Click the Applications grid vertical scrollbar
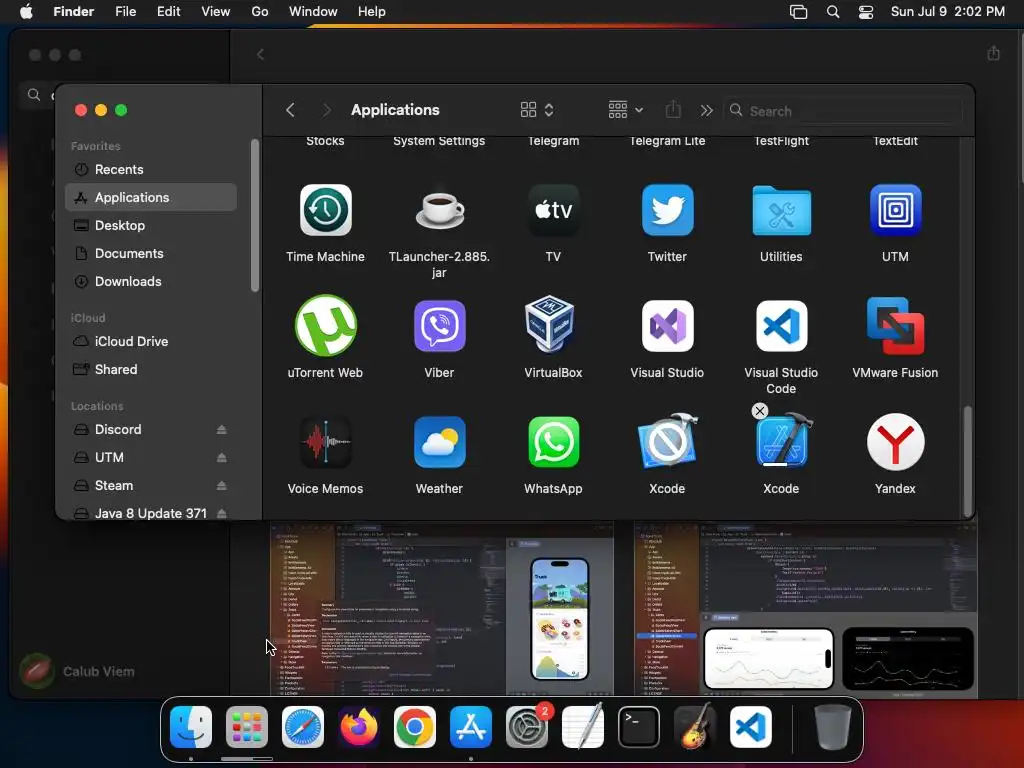The height and width of the screenshot is (768, 1024). point(968,461)
